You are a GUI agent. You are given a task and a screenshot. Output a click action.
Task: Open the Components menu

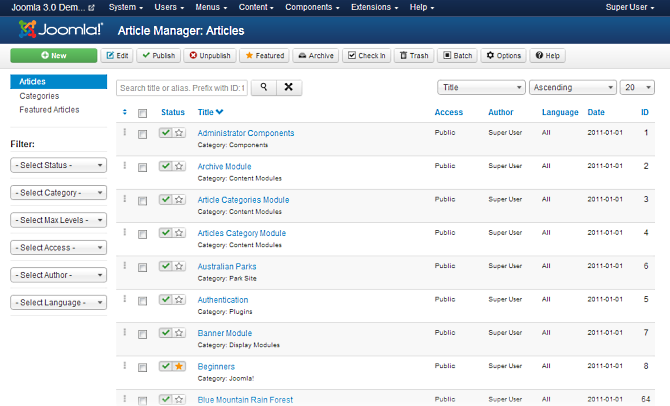click(x=312, y=7)
